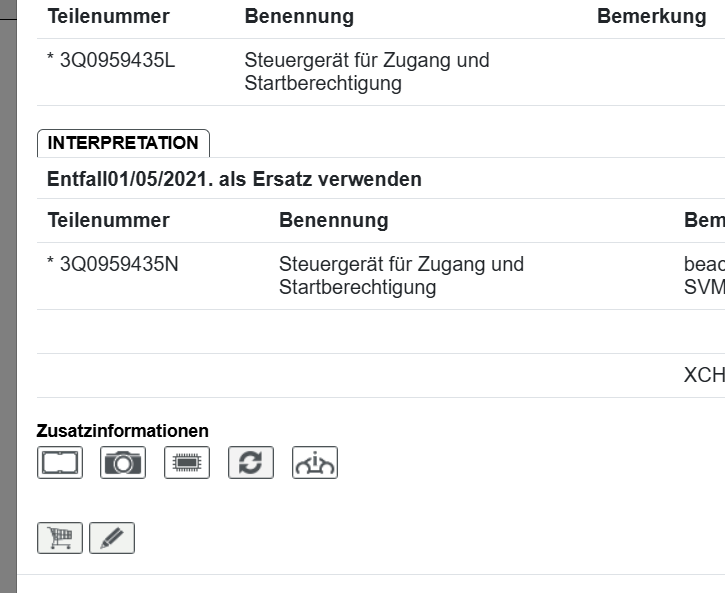The image size is (725, 593).
Task: Click the rectangular frame icon under Zusatzinformationen
Action: click(x=60, y=462)
